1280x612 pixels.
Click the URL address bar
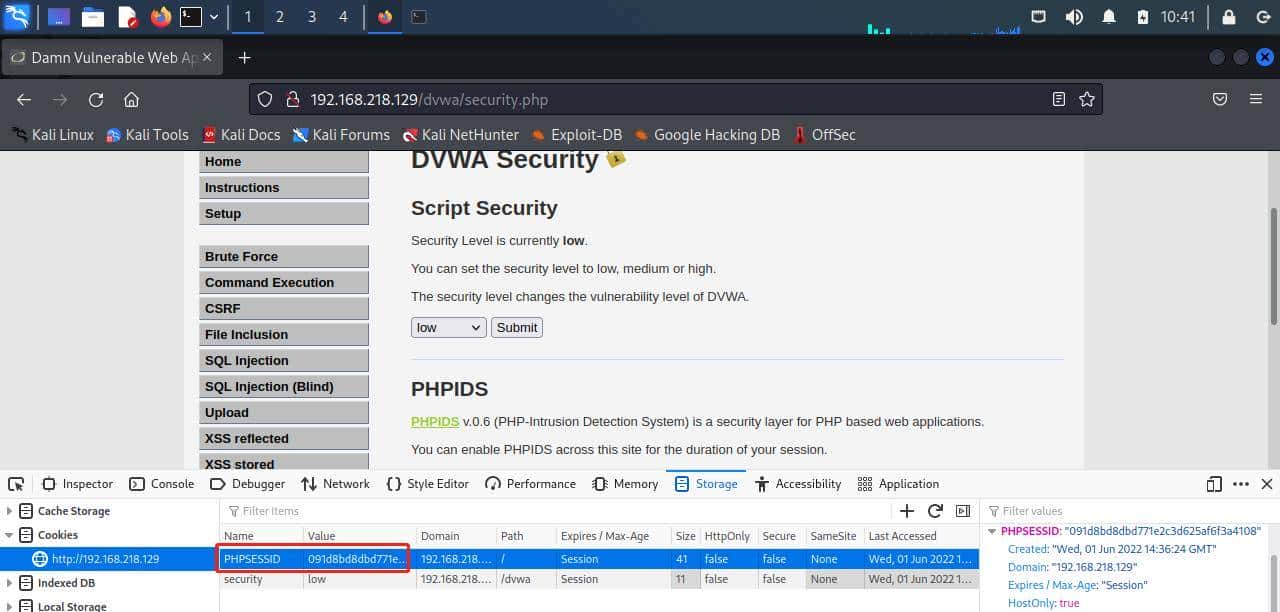tap(675, 99)
